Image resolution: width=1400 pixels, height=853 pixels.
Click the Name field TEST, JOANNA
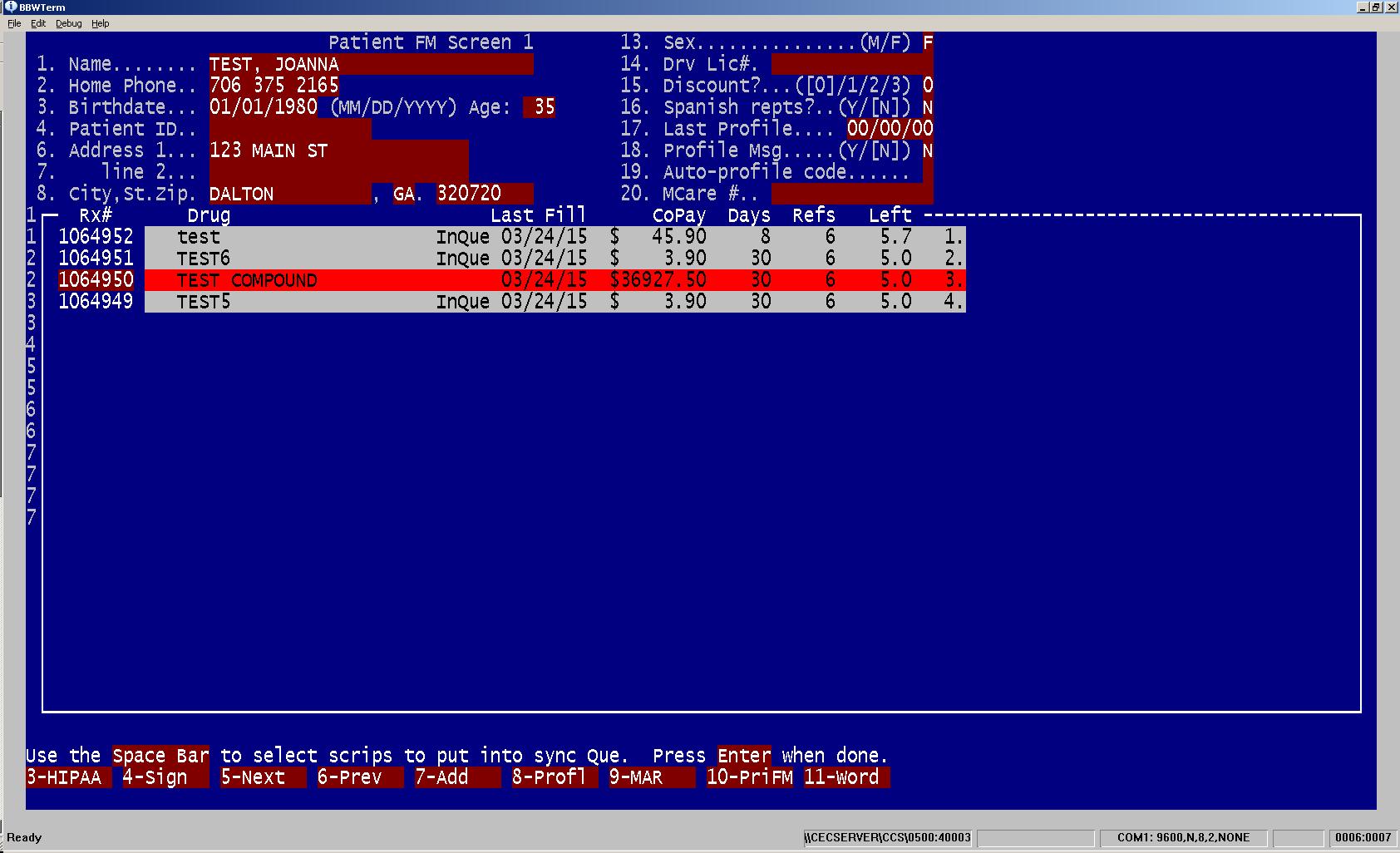pos(372,64)
